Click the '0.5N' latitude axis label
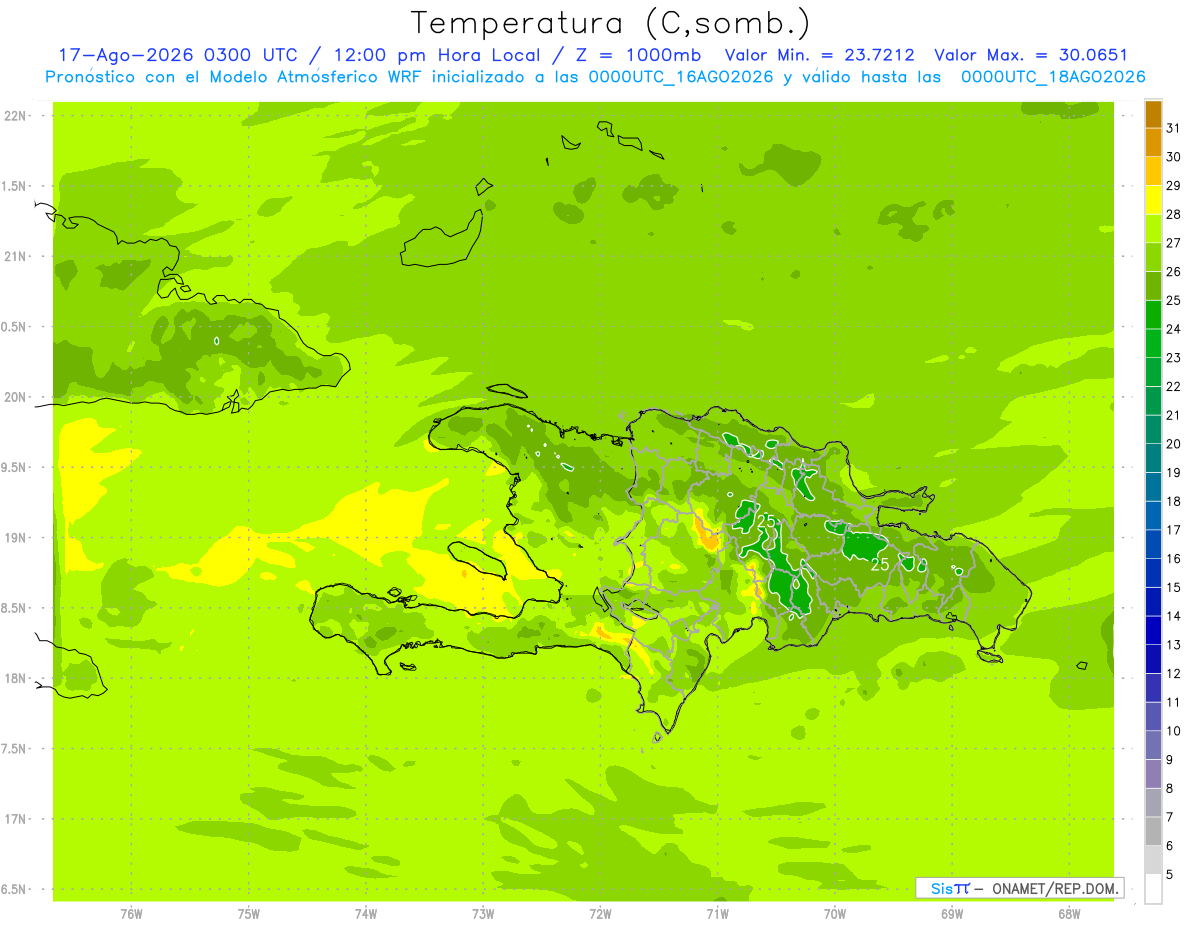 pos(15,327)
